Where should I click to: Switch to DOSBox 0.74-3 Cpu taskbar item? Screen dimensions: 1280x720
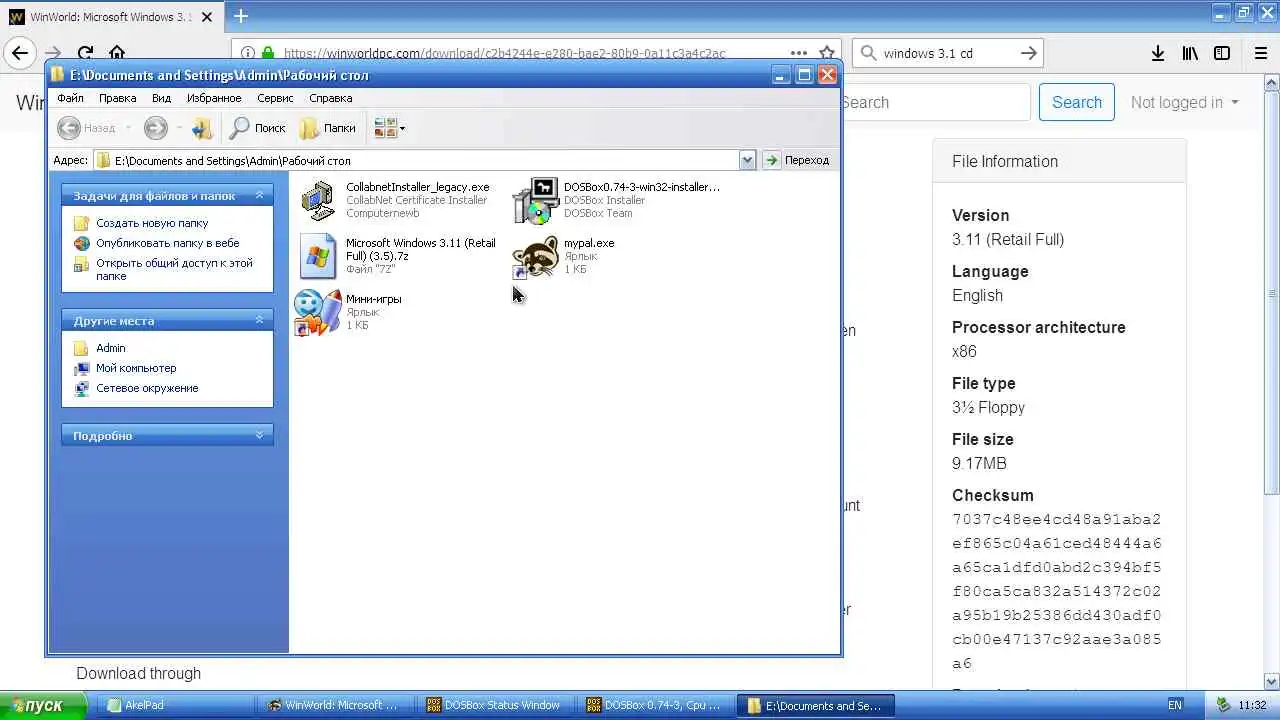click(x=657, y=705)
